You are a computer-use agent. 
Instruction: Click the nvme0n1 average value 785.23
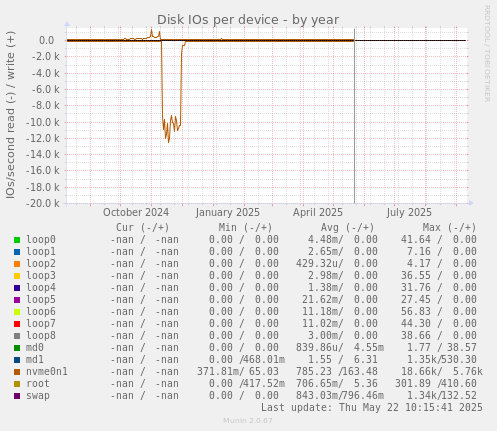[x=315, y=372]
